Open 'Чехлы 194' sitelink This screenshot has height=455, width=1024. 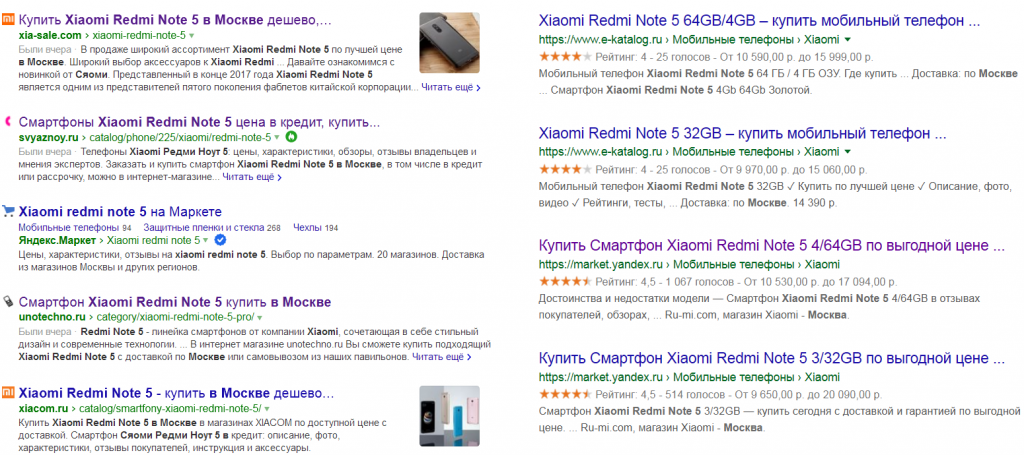pyautogui.click(x=315, y=228)
